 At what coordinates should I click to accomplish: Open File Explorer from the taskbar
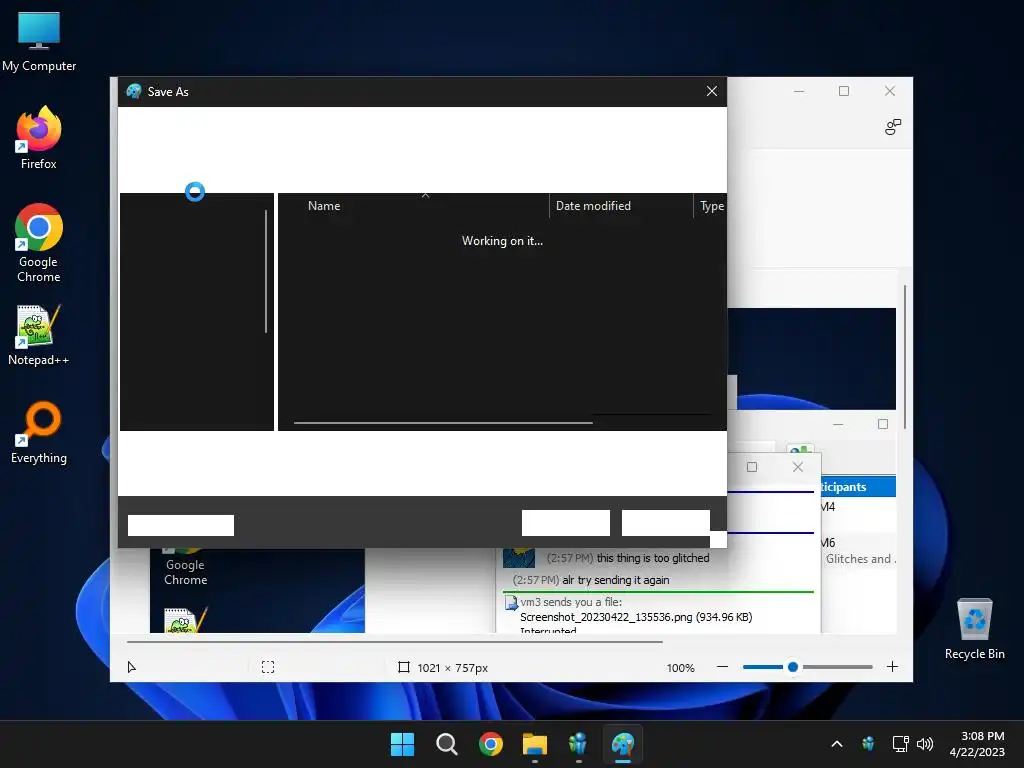point(534,744)
